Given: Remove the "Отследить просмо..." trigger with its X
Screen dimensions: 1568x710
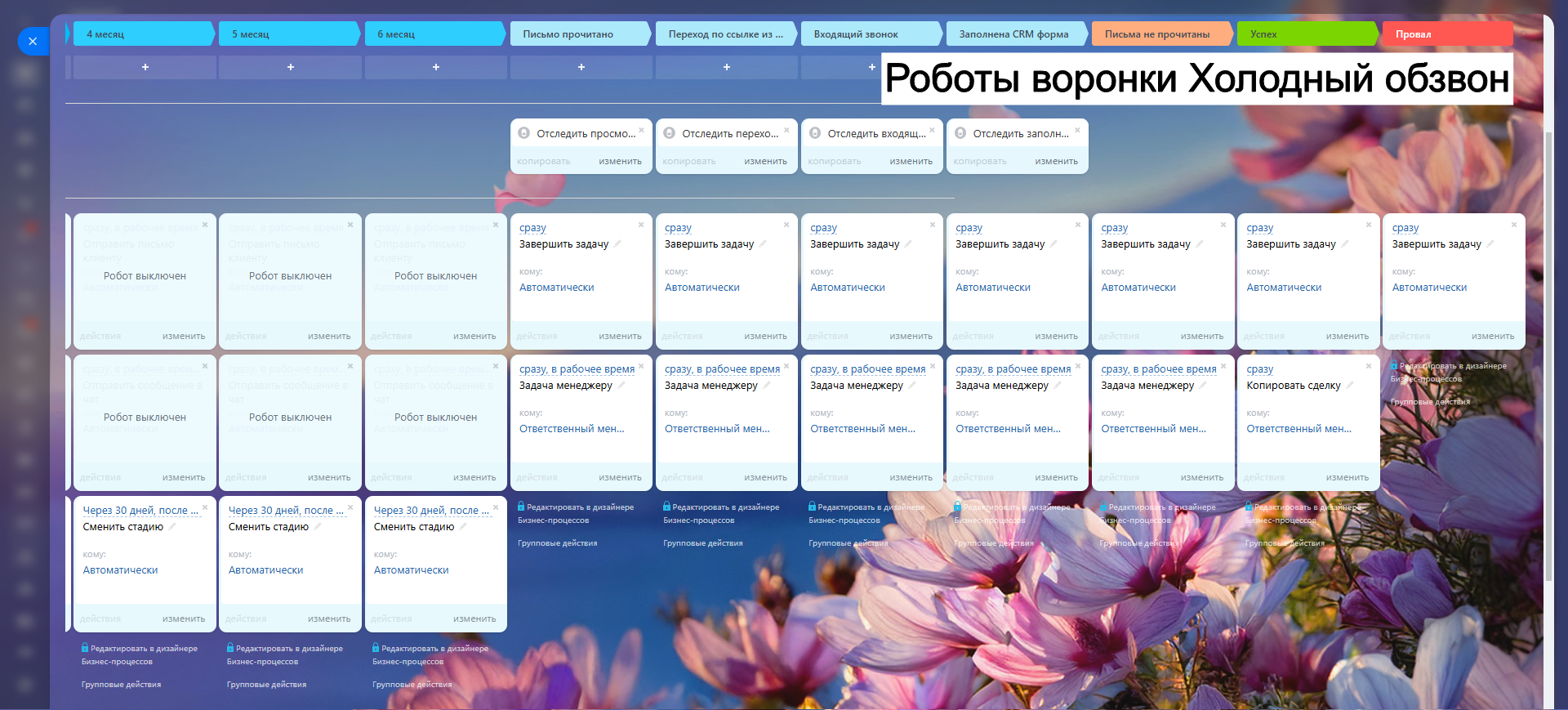Looking at the screenshot, I should click(641, 130).
